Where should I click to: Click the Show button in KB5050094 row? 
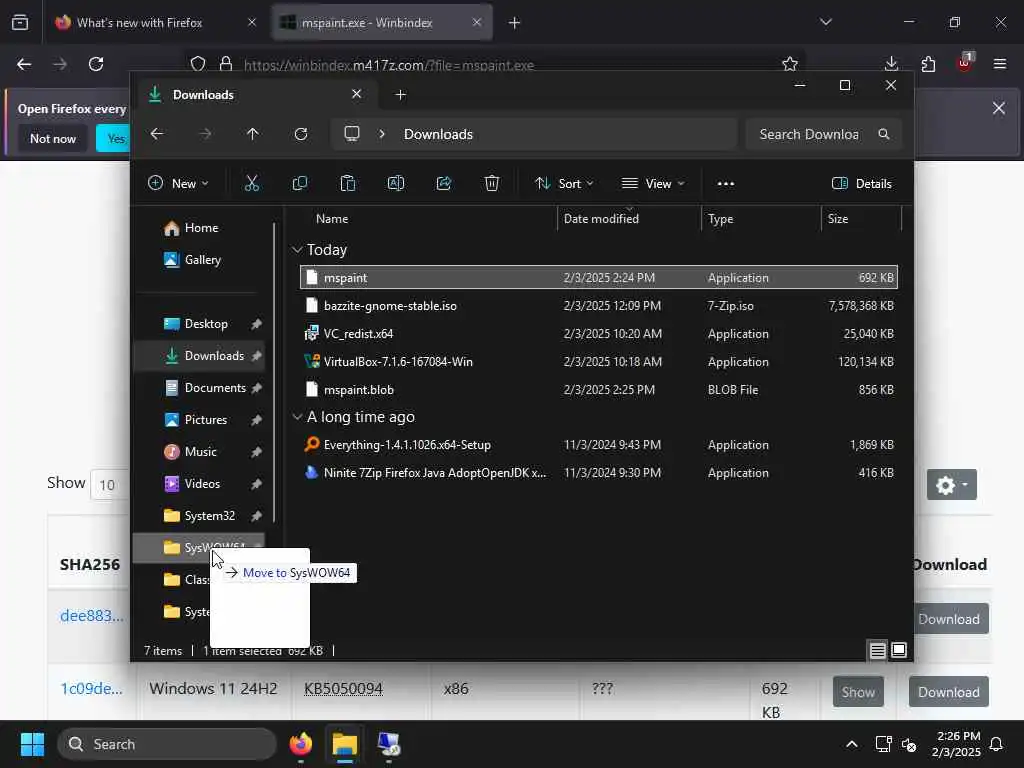point(858,692)
